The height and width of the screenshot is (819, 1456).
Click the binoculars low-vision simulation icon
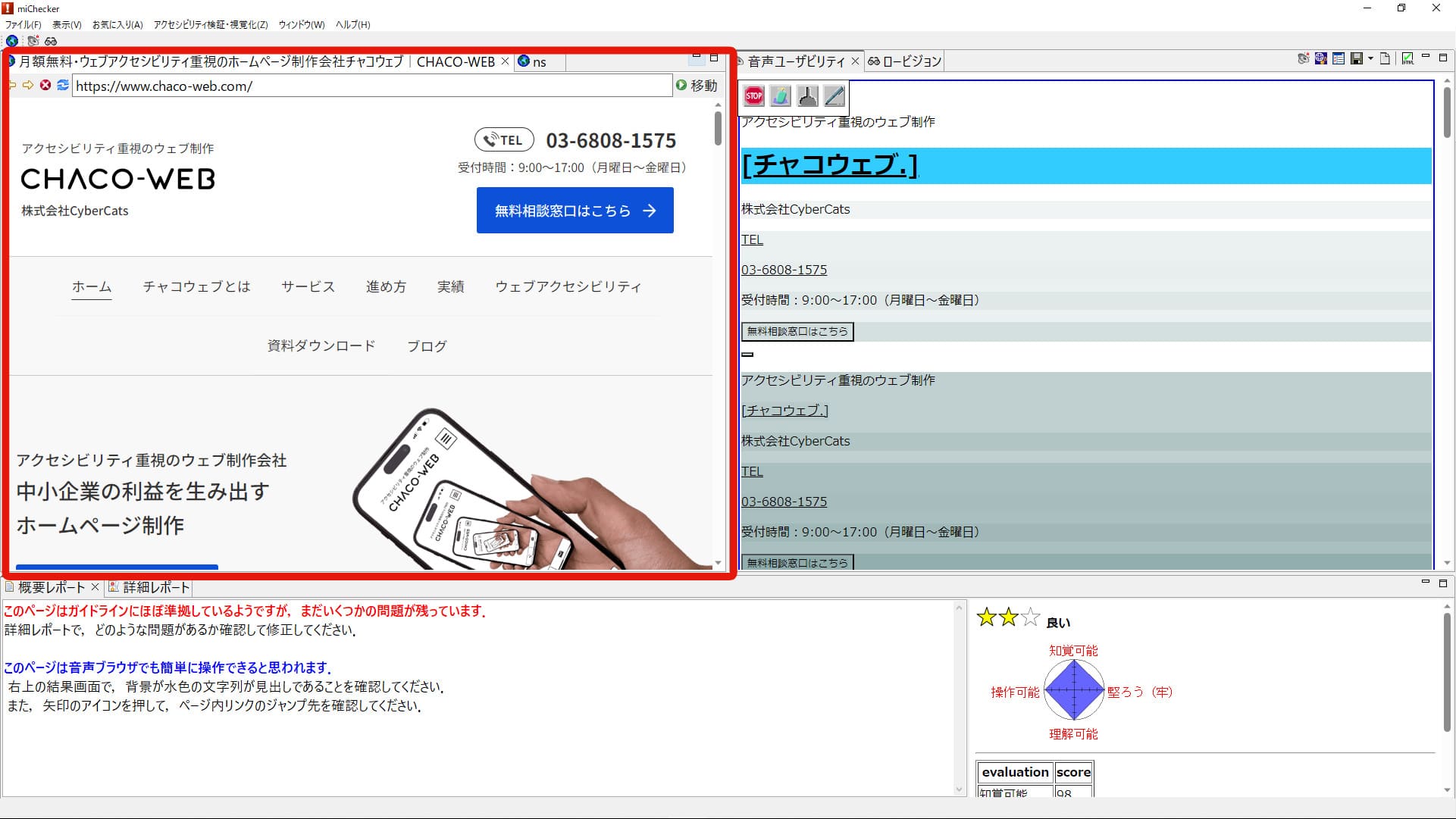(51, 42)
